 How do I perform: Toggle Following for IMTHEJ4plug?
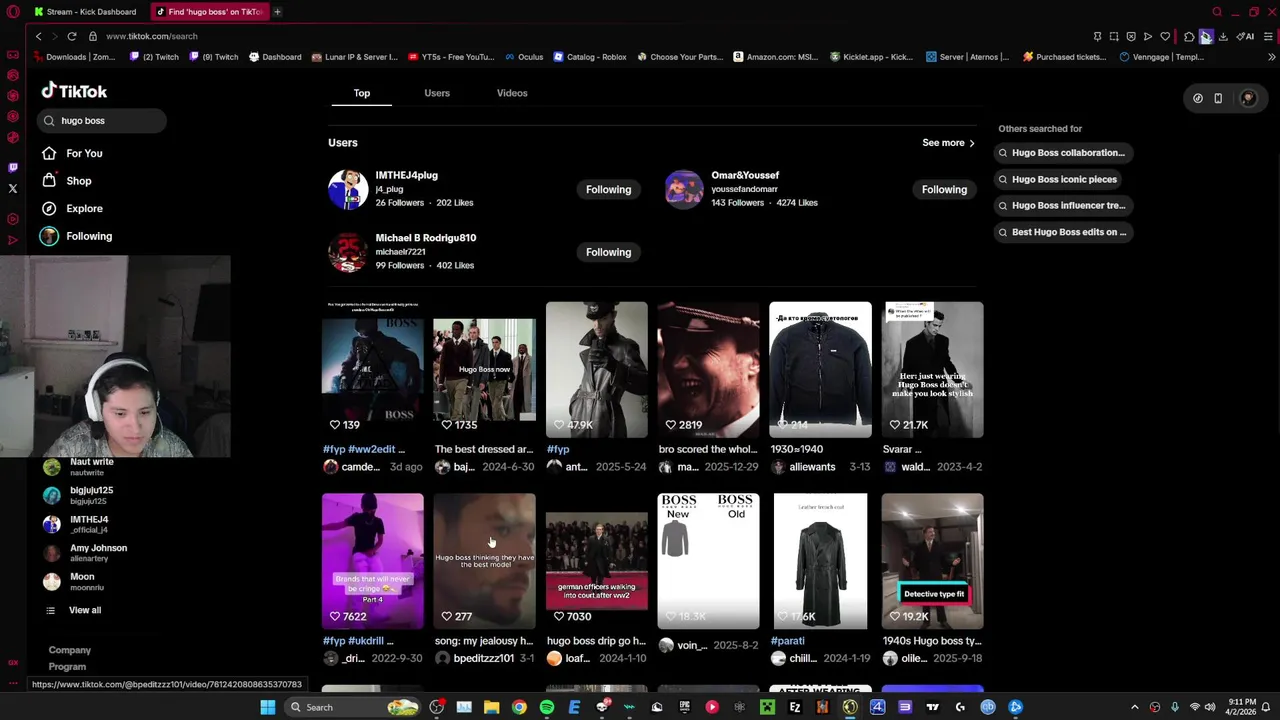608,189
